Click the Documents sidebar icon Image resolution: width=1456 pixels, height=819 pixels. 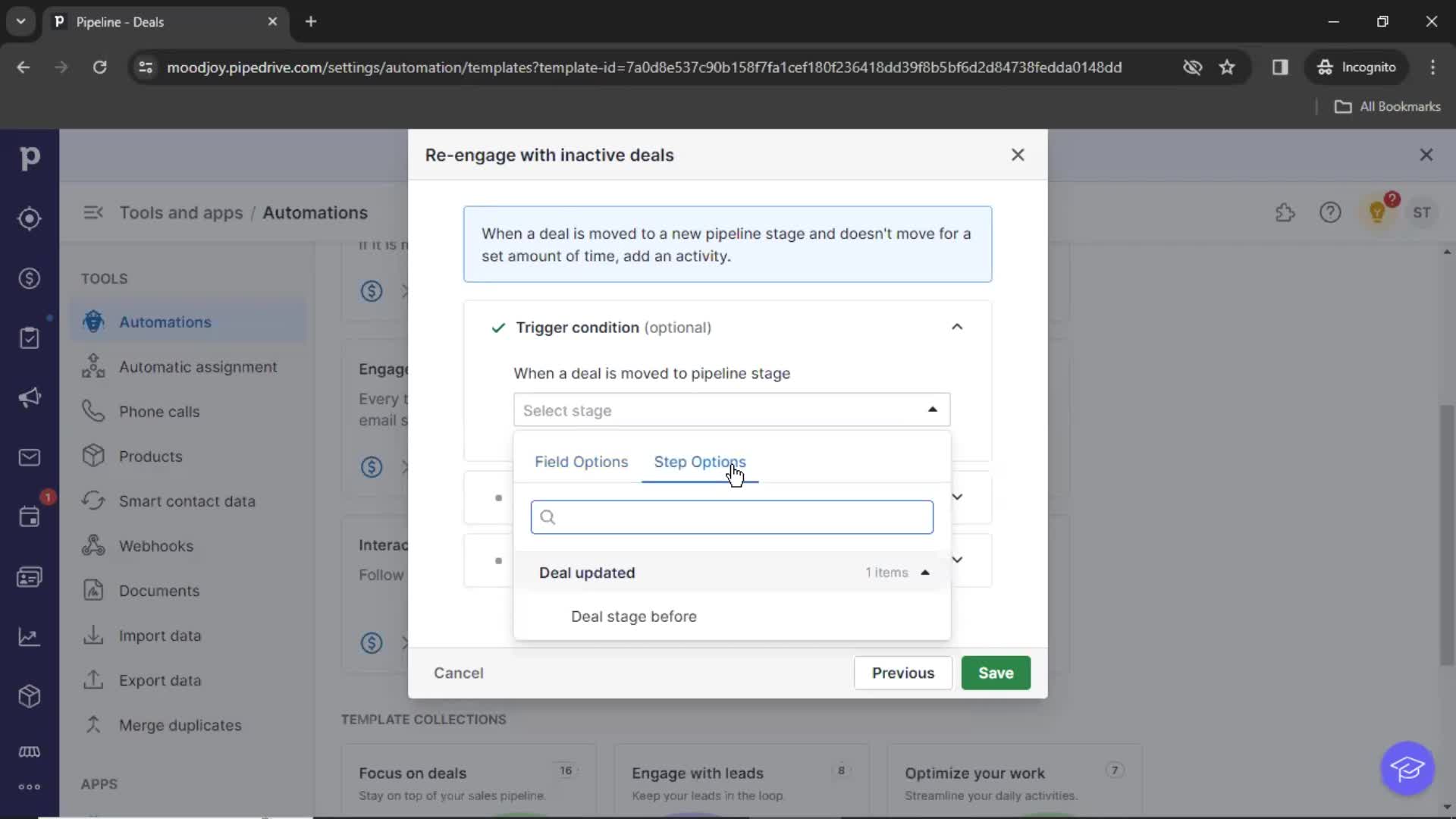pyautogui.click(x=93, y=591)
